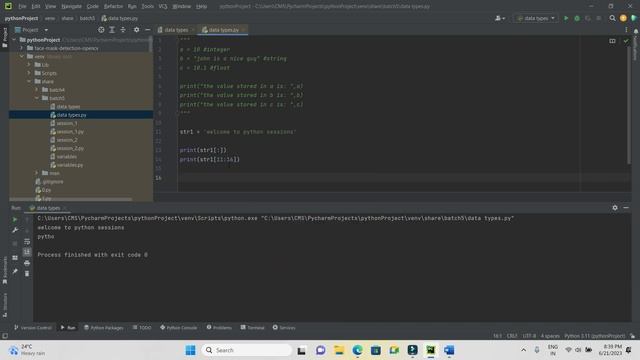
Task: Select variables.py in project tree
Action: tap(69, 165)
